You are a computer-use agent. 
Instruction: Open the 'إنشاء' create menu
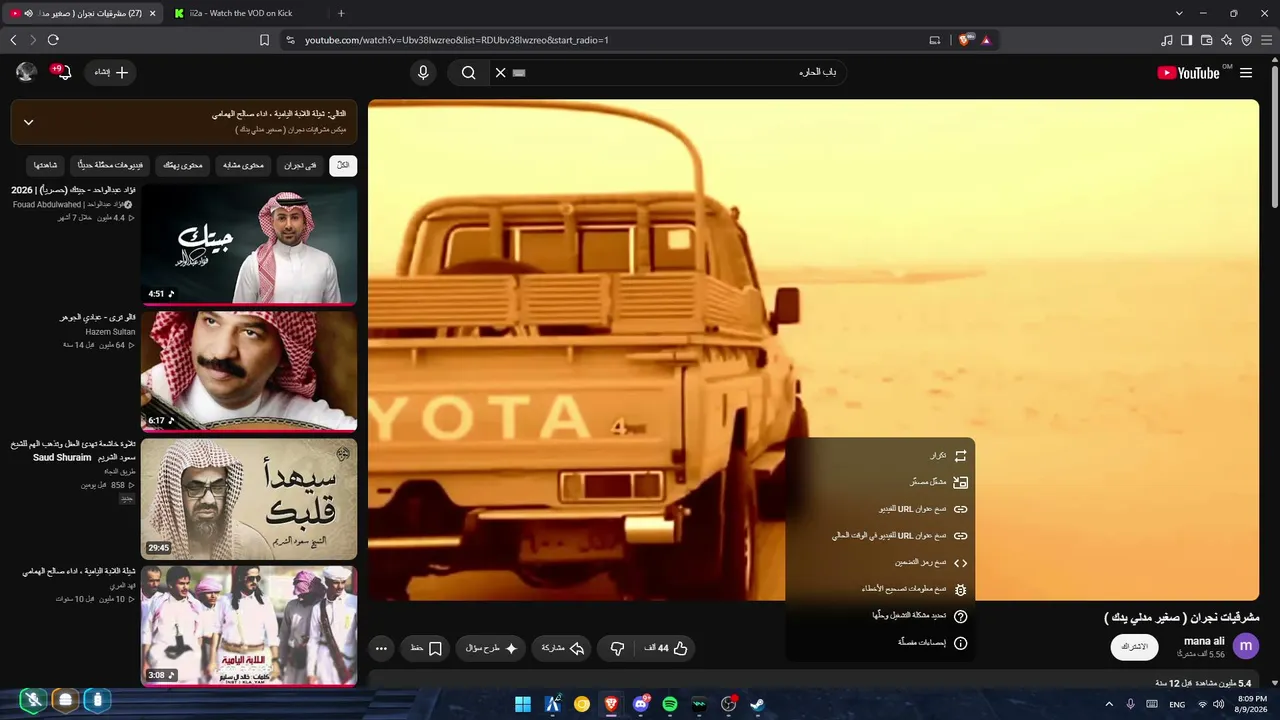(x=111, y=72)
